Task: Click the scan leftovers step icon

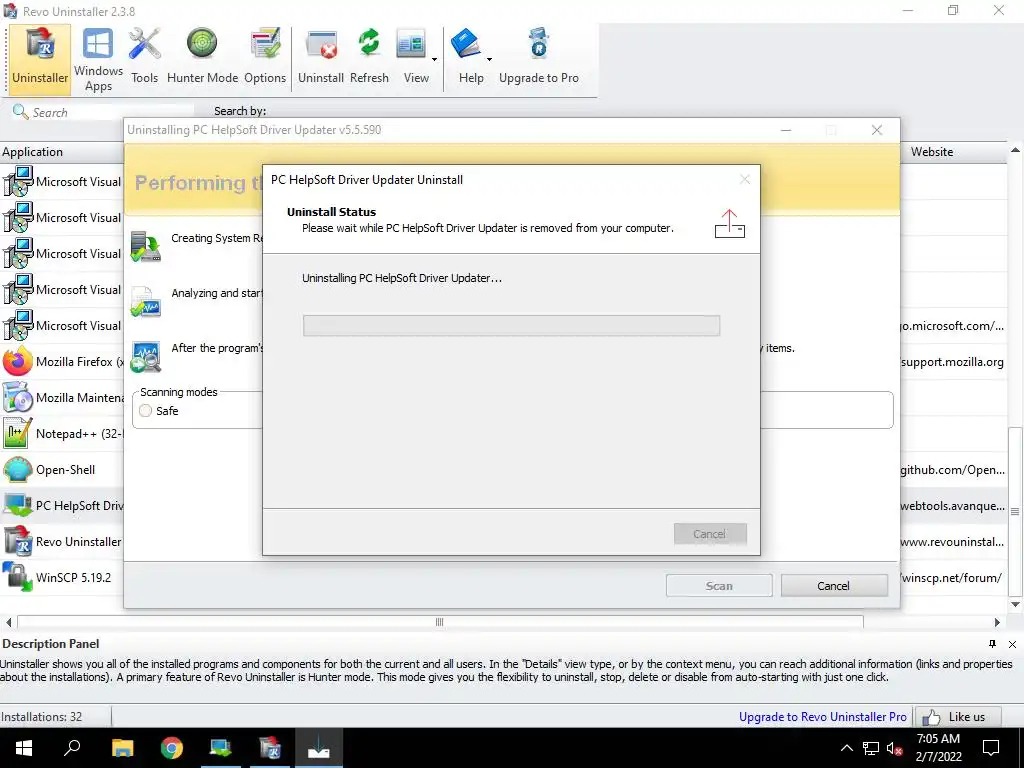Action: coord(146,357)
